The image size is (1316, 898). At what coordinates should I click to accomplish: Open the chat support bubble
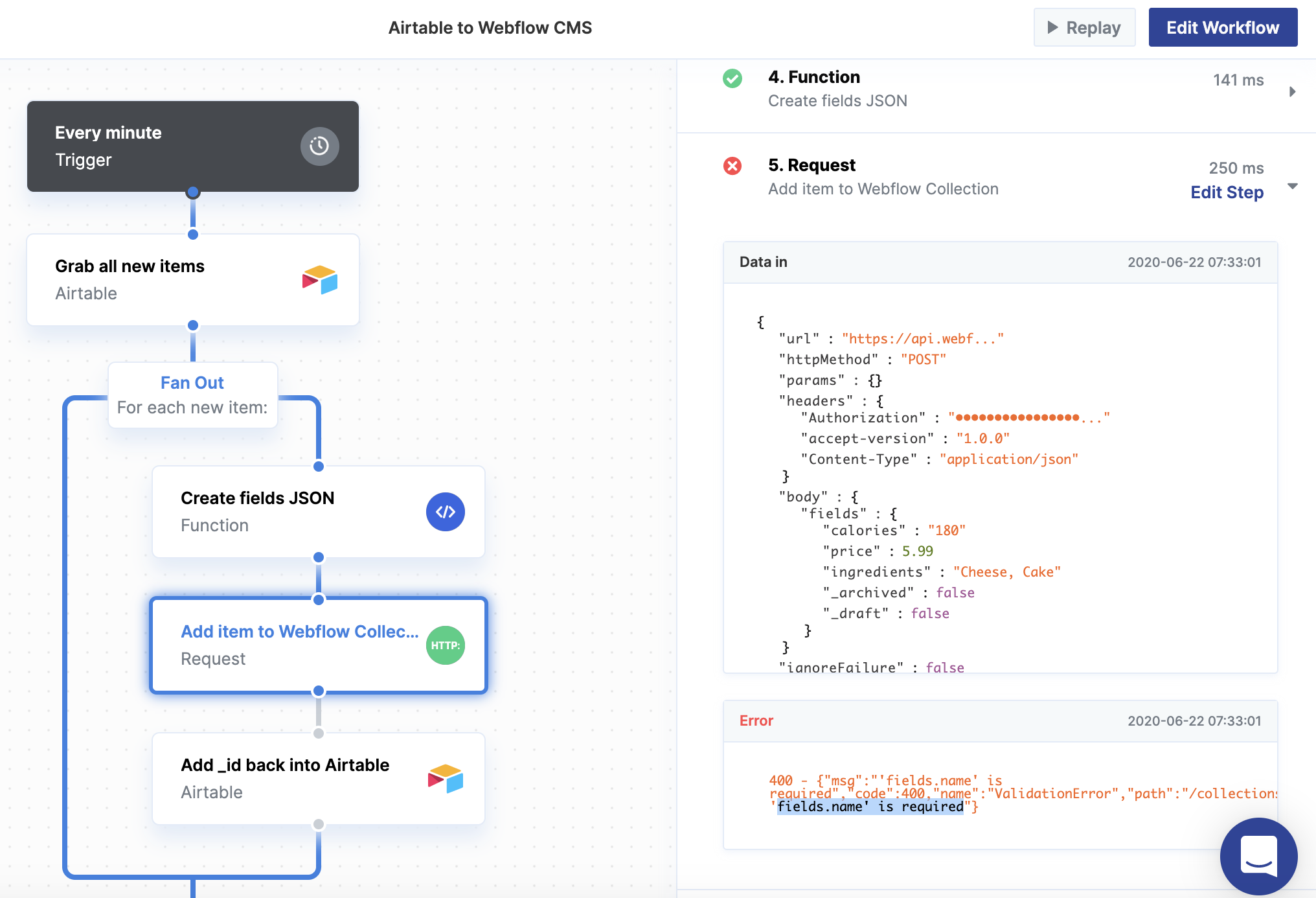pos(1258,857)
